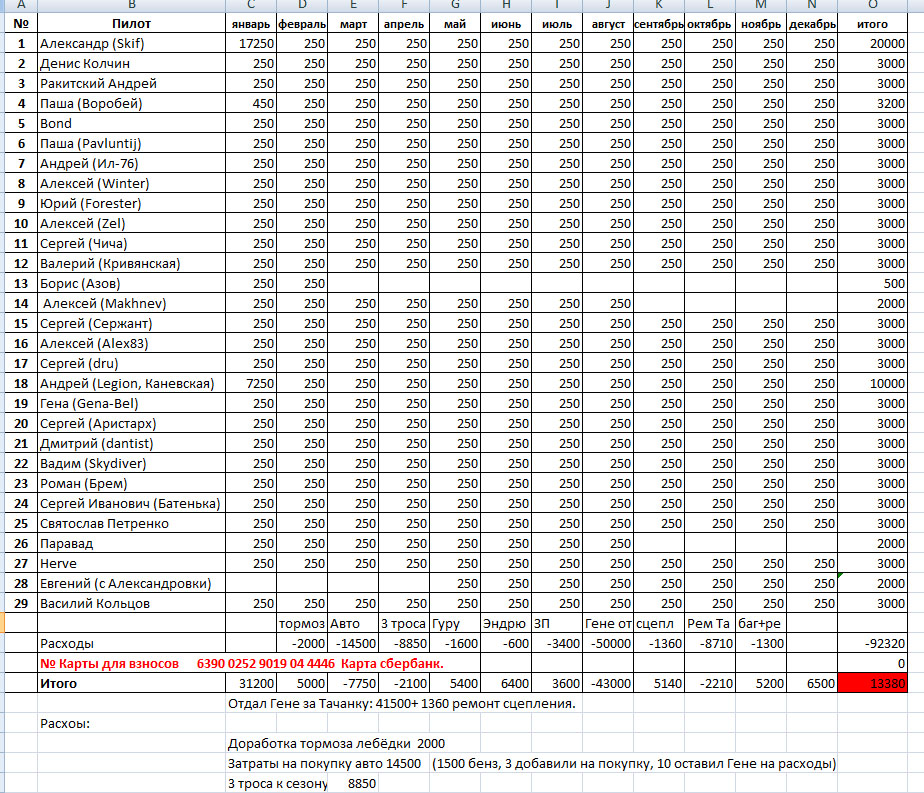
Task: Click the декабрь header cell
Action: 812,24
